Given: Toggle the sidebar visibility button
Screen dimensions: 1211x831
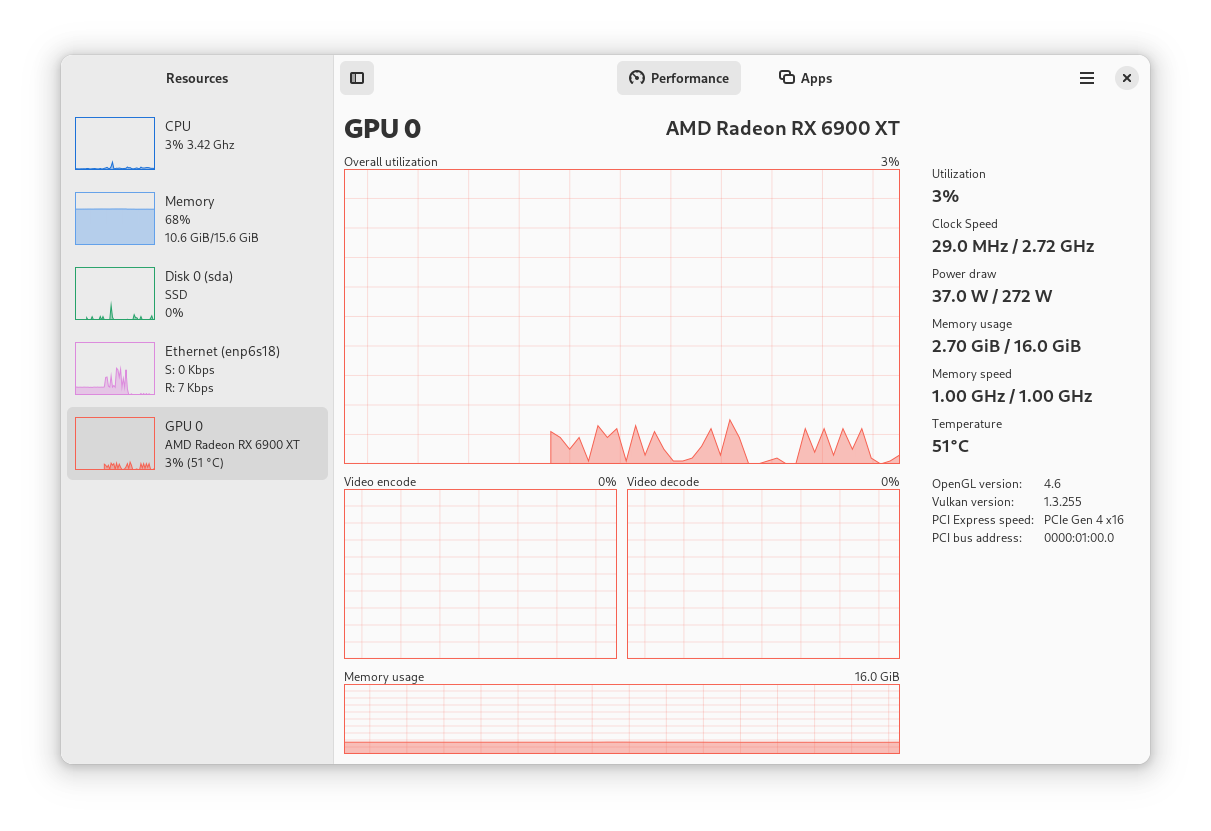Looking at the screenshot, I should (357, 78).
